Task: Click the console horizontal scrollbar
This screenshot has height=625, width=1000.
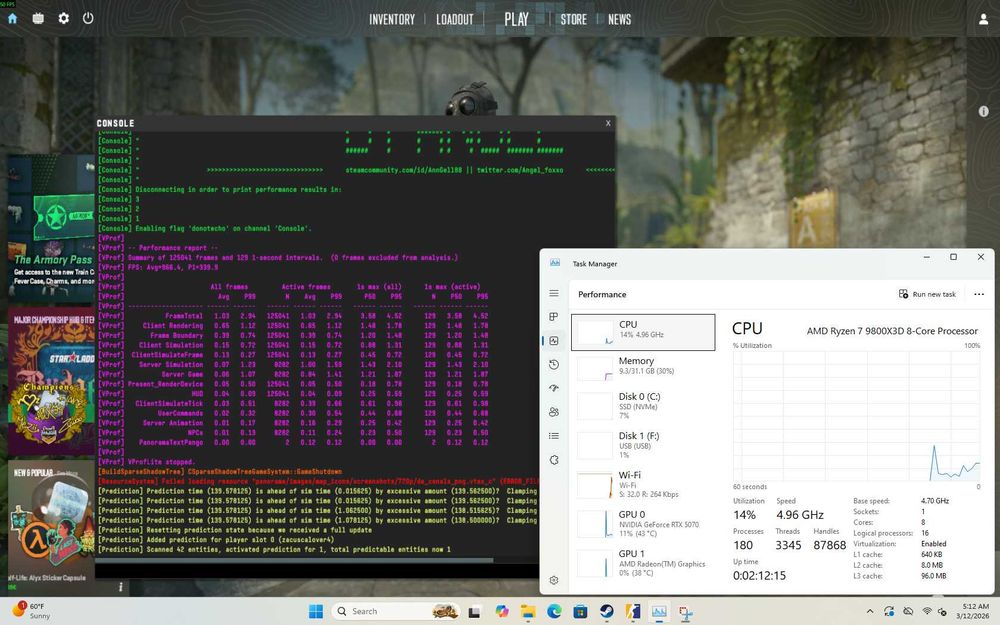Action: tap(294, 561)
